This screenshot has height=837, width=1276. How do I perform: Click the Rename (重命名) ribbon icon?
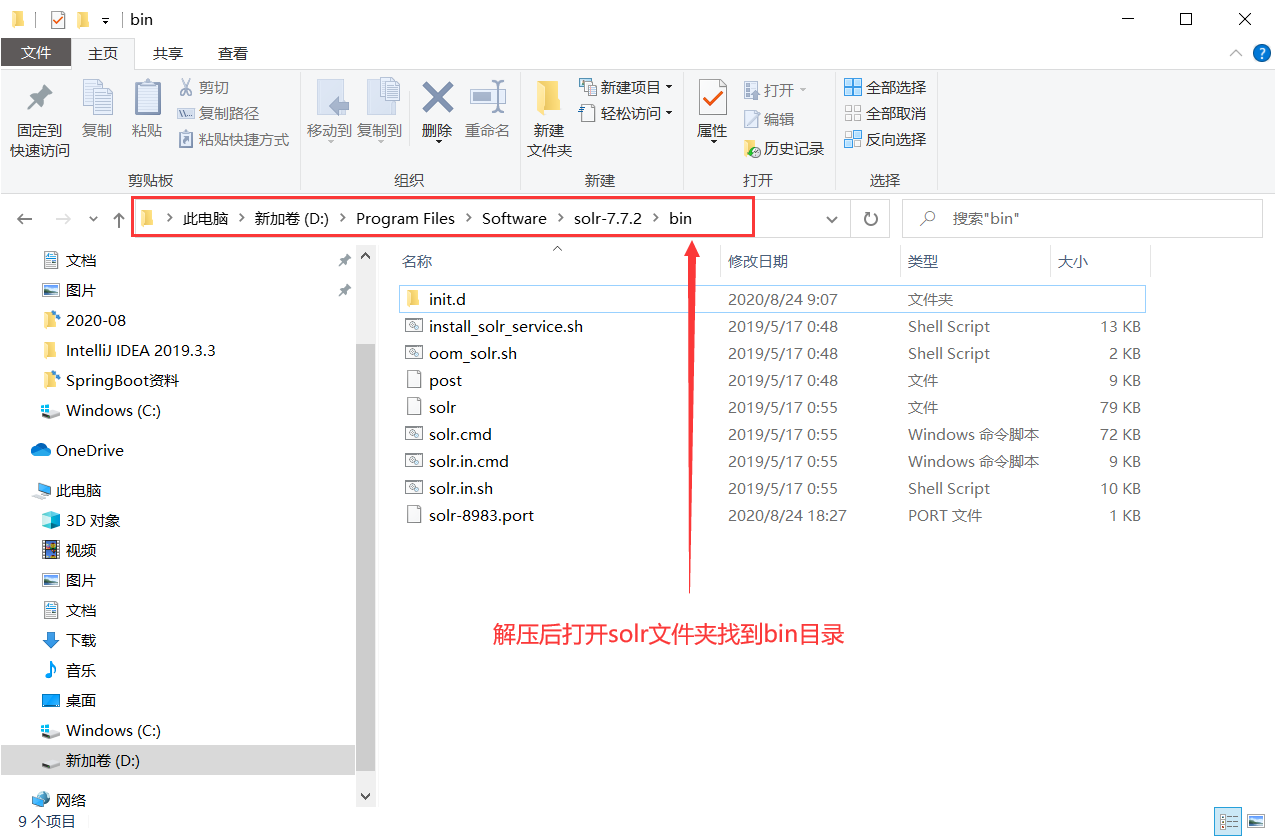(x=487, y=110)
